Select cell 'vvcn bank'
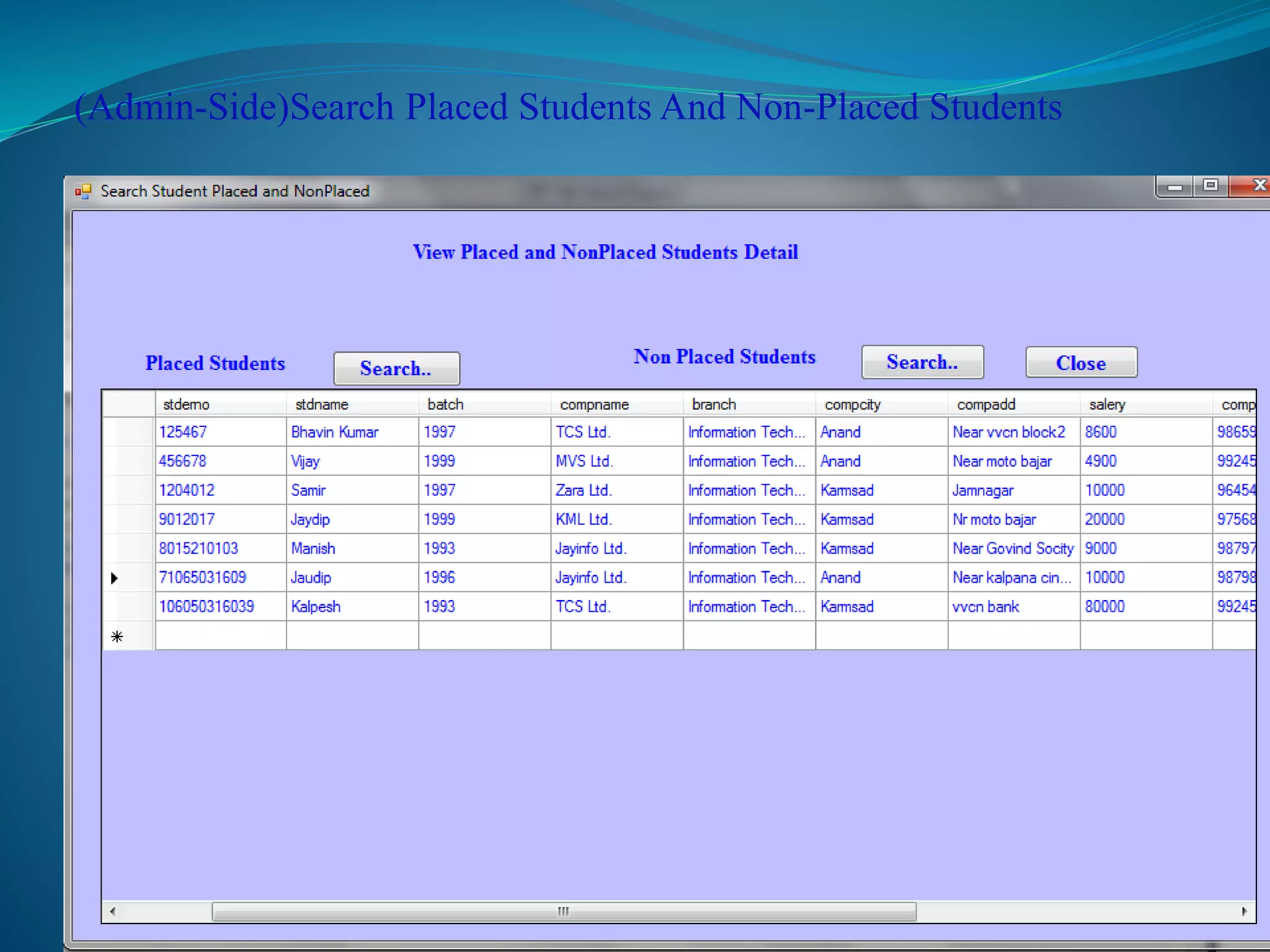 pyautogui.click(x=1015, y=607)
